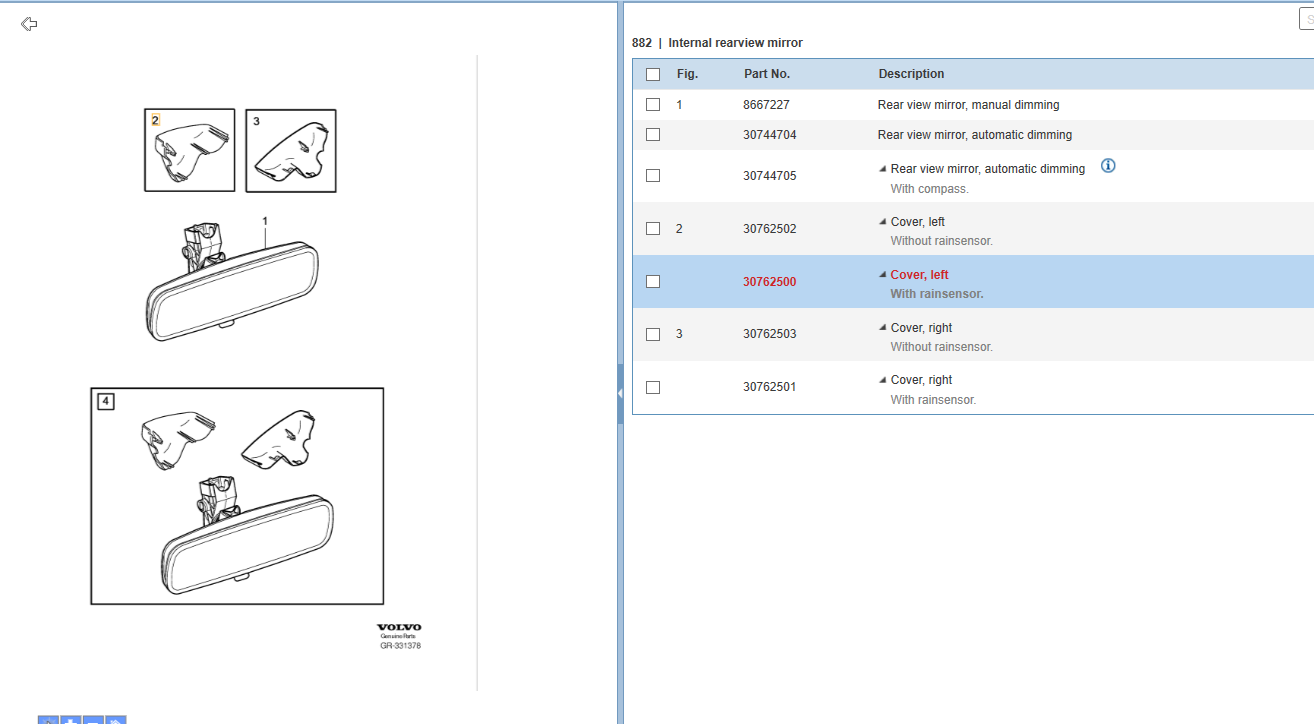Focus the search field at the top right
The width and height of the screenshot is (1314, 724).
click(x=1306, y=19)
